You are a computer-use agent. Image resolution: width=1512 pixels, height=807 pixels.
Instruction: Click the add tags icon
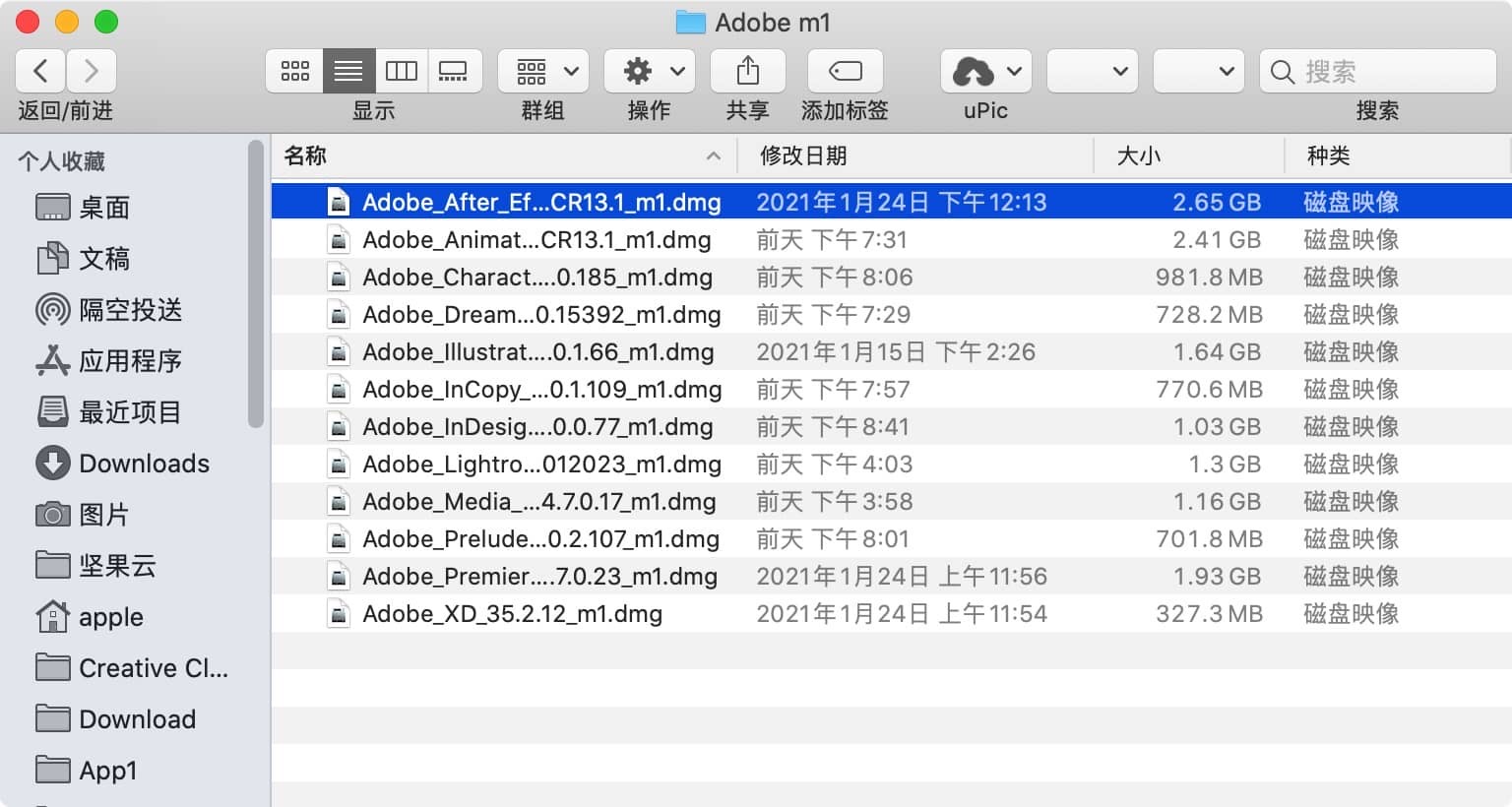pyautogui.click(x=845, y=71)
